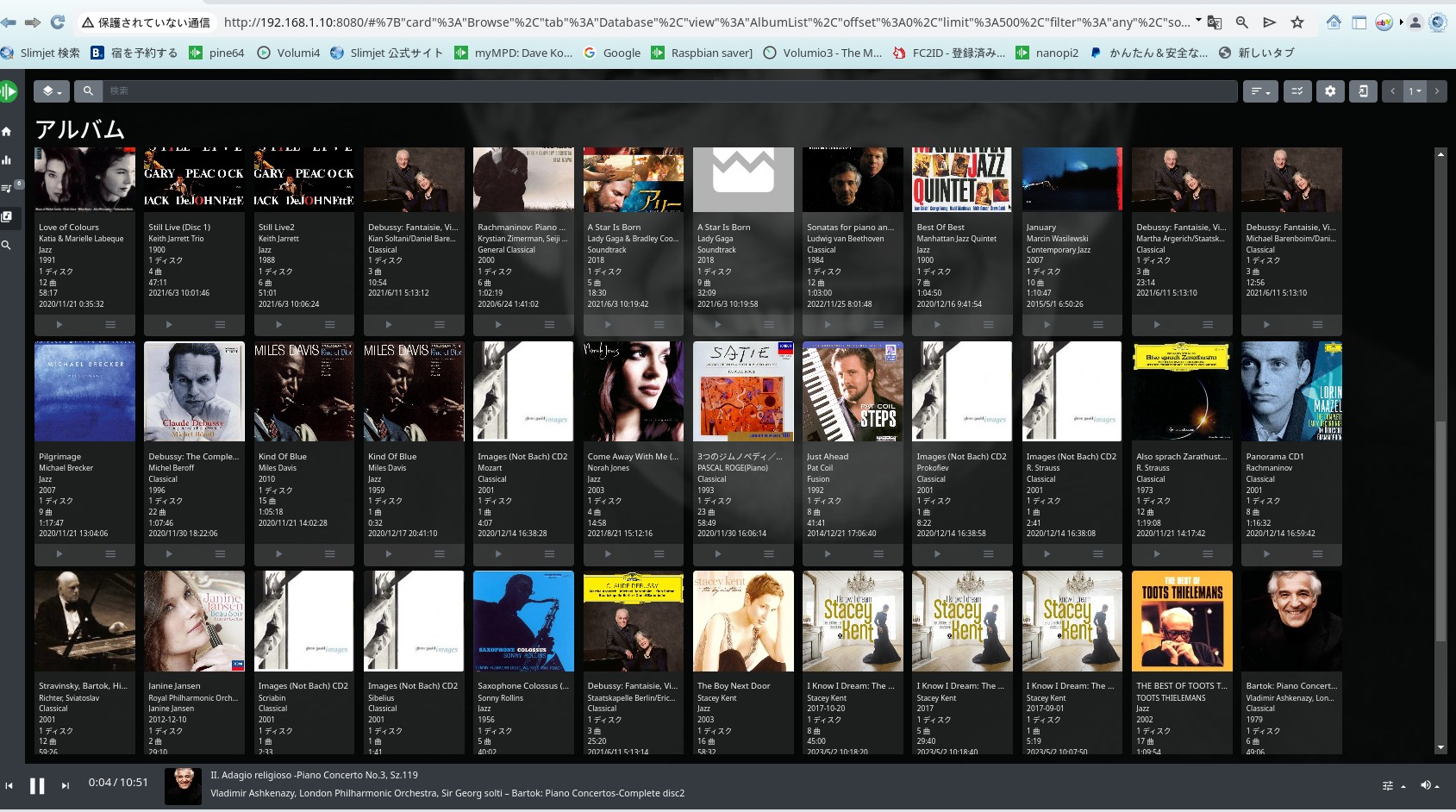Open the menu on Pilgrimage album card
The image size is (1456, 812).
point(110,554)
